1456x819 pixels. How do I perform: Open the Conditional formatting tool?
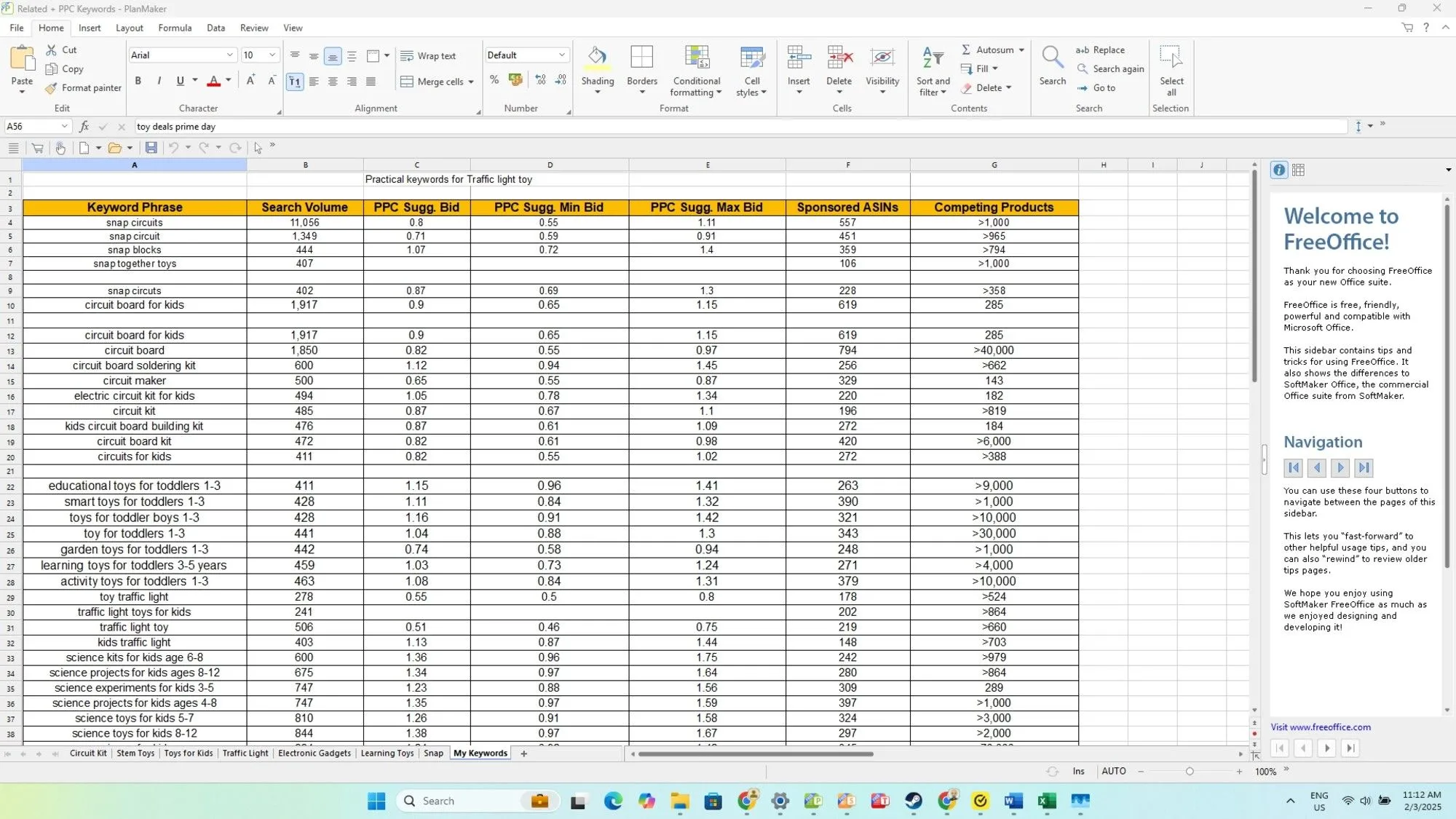pos(696,71)
